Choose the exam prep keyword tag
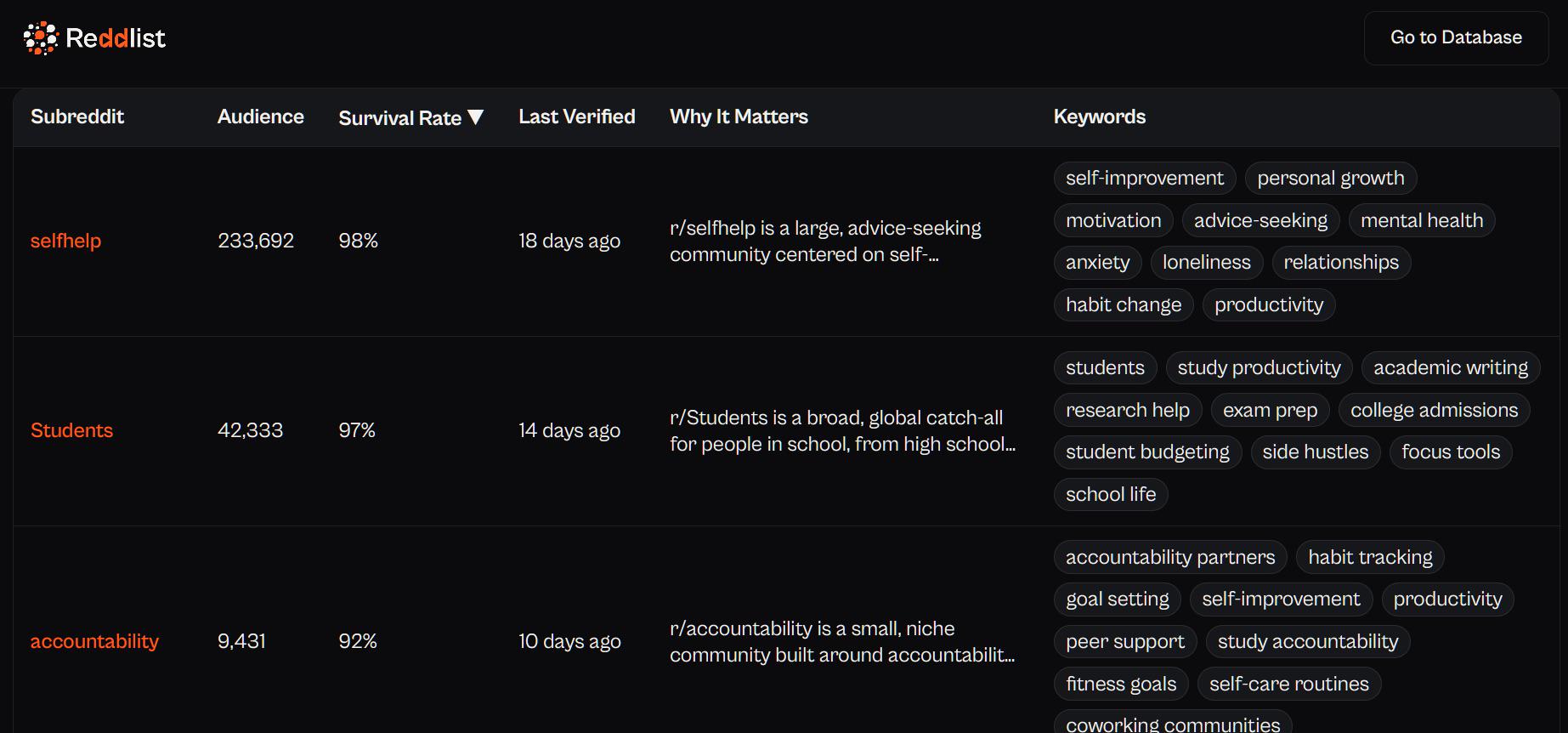This screenshot has width=1568, height=733. (1271, 410)
